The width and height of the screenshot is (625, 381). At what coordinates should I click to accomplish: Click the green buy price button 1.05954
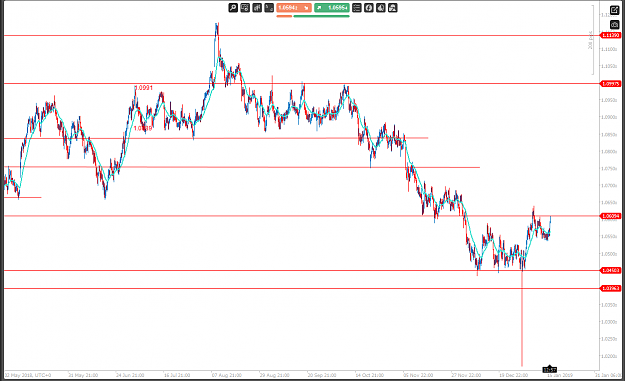pyautogui.click(x=332, y=8)
